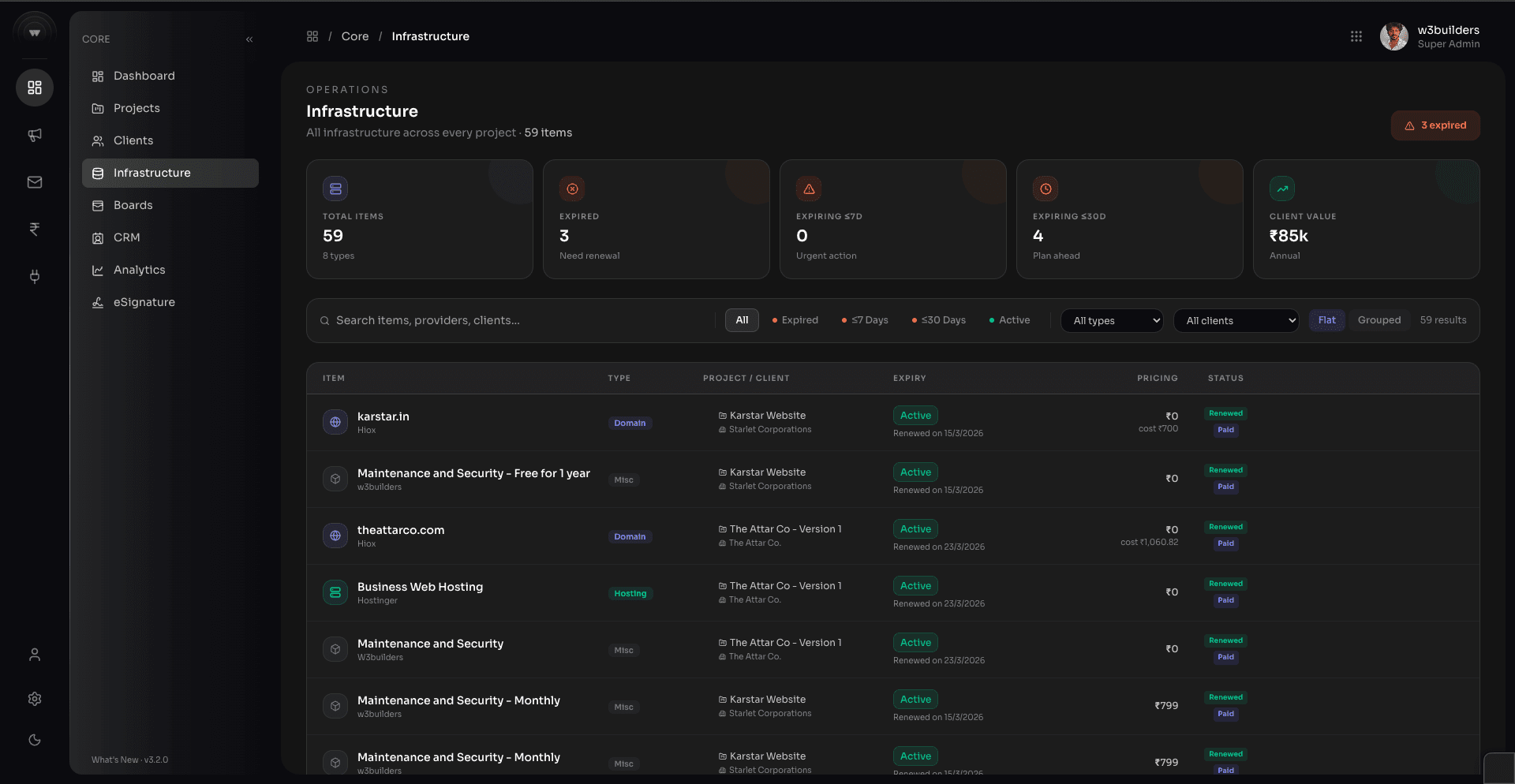Open the user profile icon in left rail
Image resolution: width=1515 pixels, height=784 pixels.
pyautogui.click(x=35, y=655)
